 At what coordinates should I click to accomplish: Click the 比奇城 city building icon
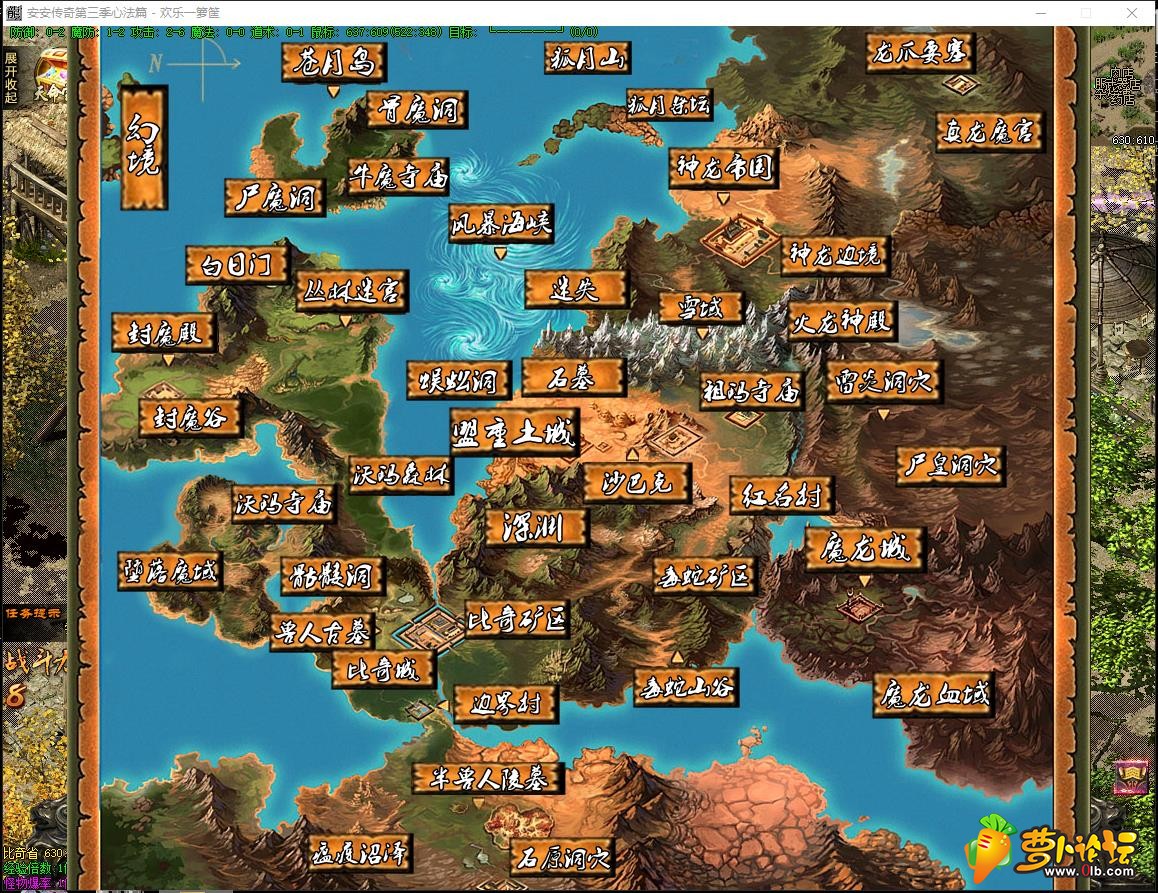[434, 630]
